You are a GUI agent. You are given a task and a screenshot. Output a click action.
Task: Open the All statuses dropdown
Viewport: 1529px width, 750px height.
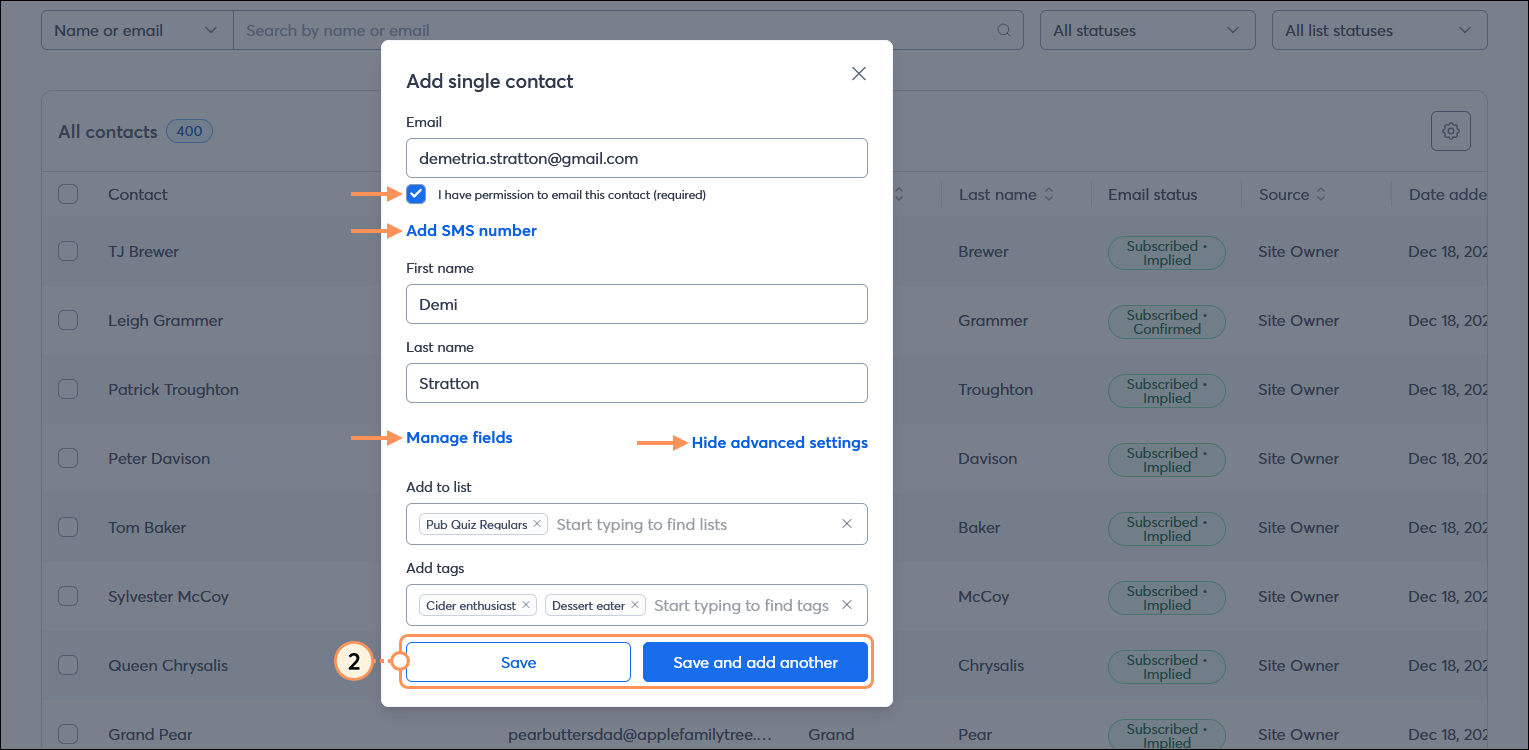click(x=1147, y=30)
